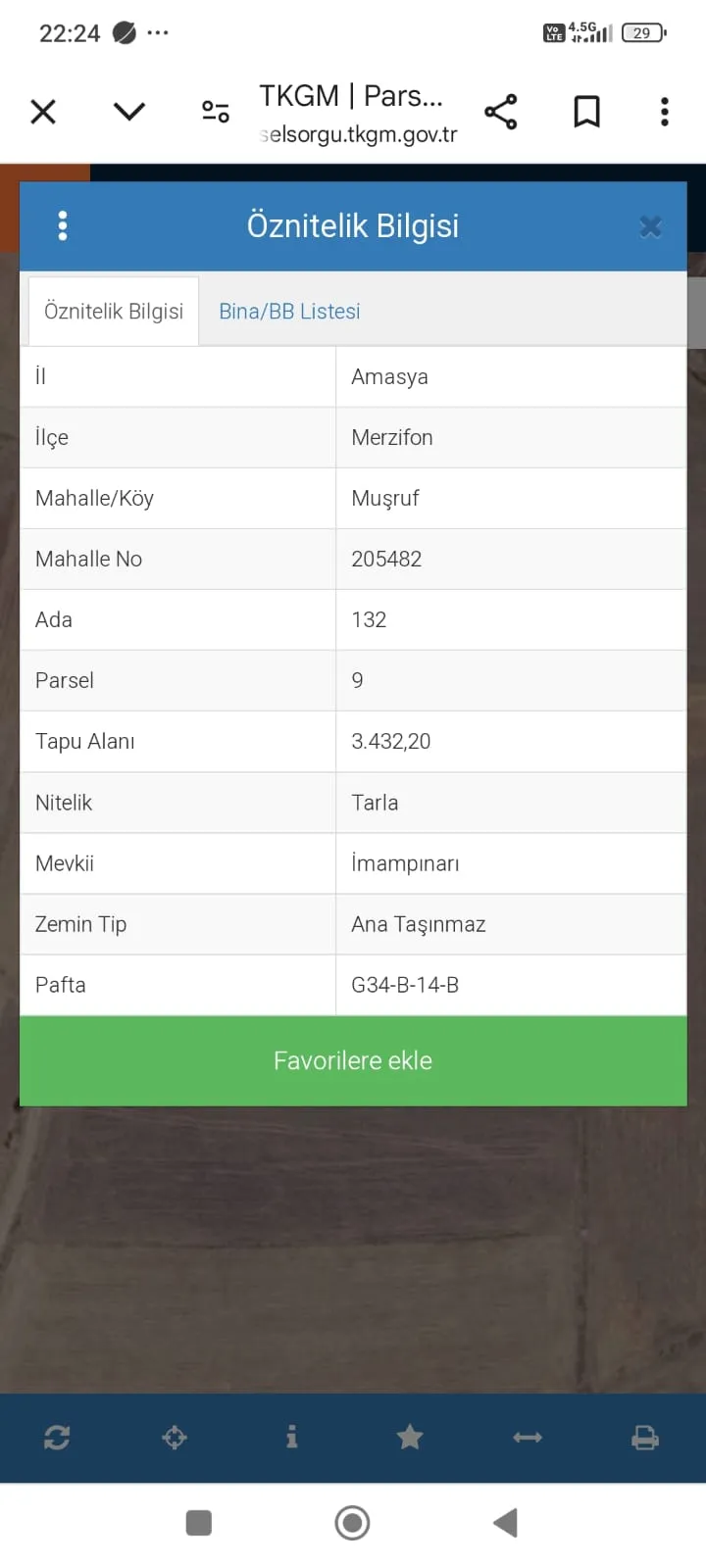This screenshot has width=706, height=1568.
Task: Tap the crosshair locate icon
Action: pyautogui.click(x=175, y=1438)
